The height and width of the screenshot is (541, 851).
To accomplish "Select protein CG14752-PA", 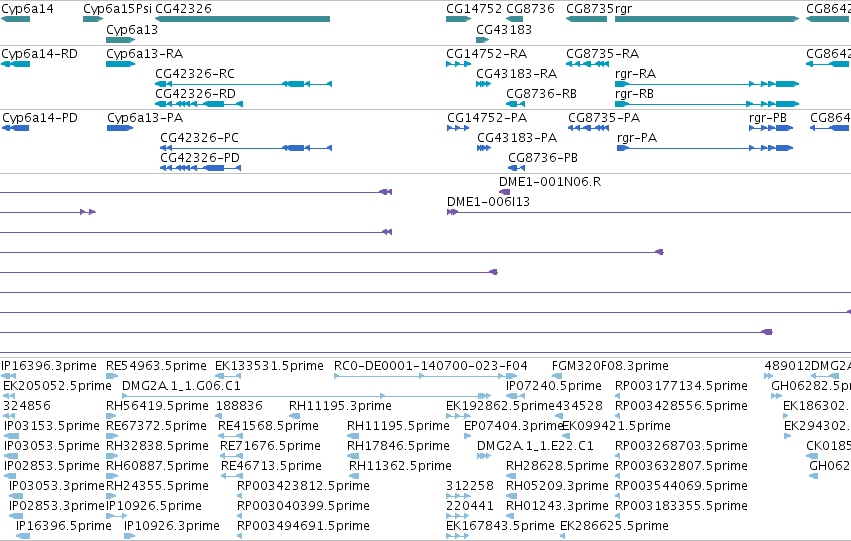I will [x=458, y=128].
